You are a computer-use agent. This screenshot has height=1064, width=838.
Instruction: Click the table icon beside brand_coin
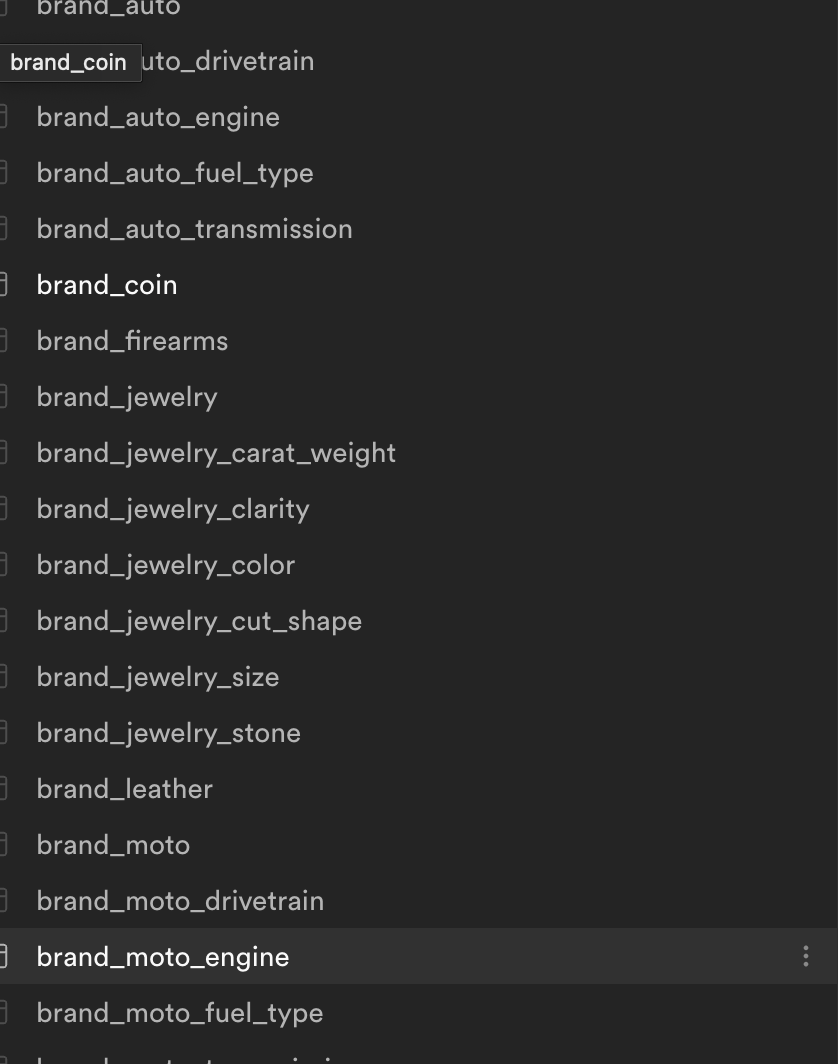(x=4, y=285)
